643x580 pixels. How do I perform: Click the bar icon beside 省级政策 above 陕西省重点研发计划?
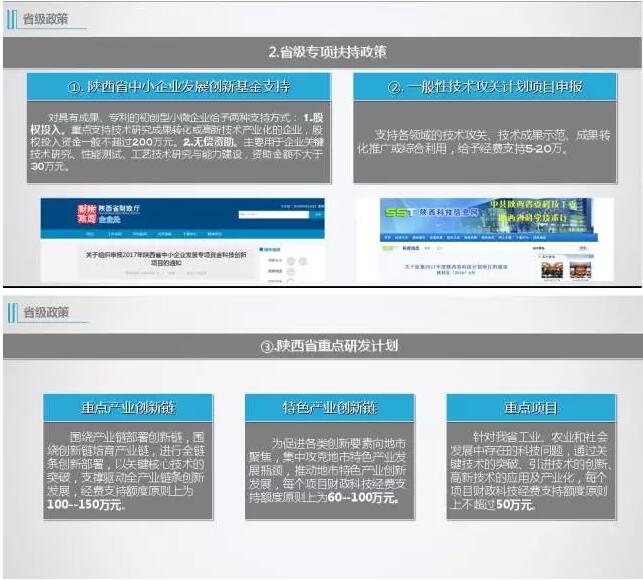12,311
